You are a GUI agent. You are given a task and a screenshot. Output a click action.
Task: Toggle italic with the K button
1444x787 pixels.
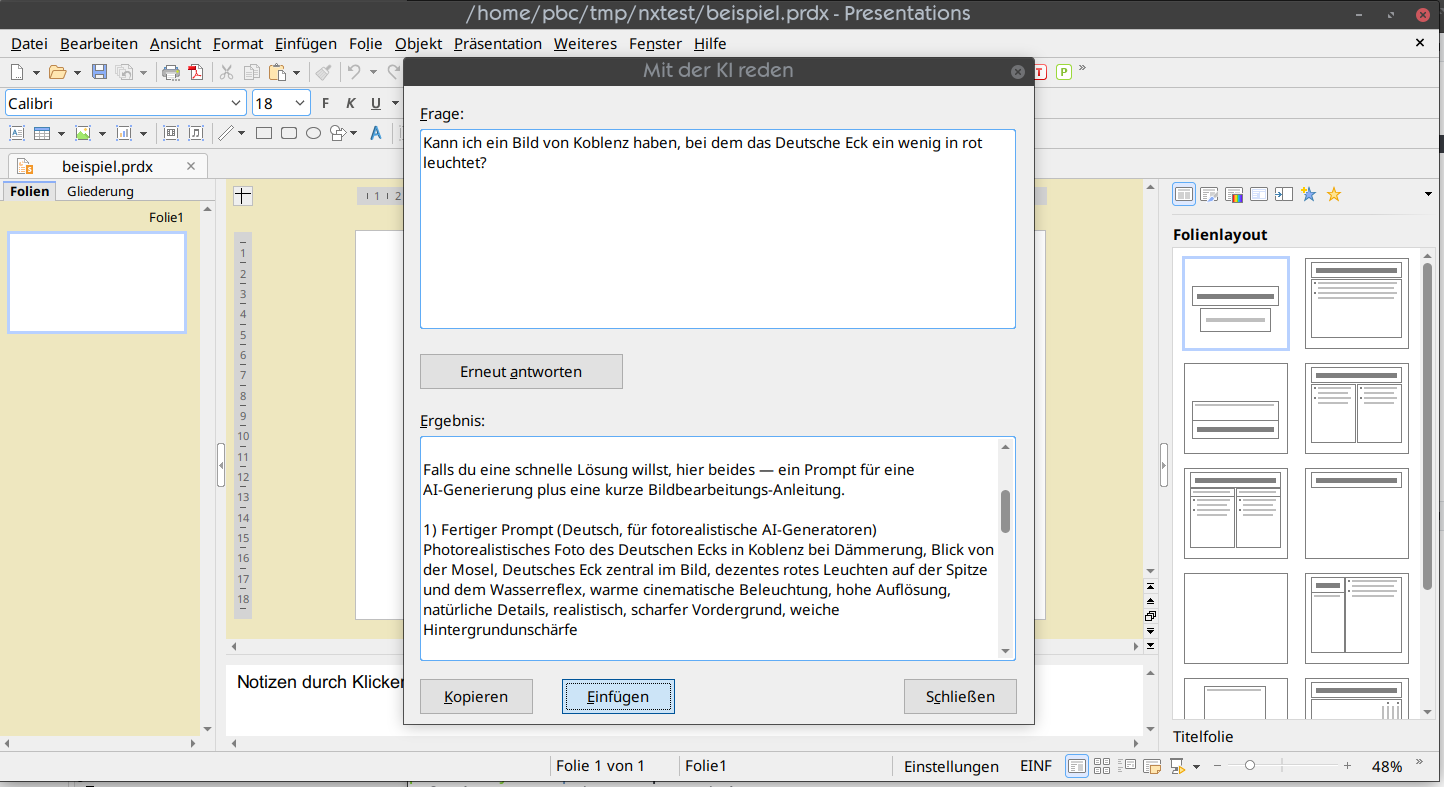(x=351, y=103)
